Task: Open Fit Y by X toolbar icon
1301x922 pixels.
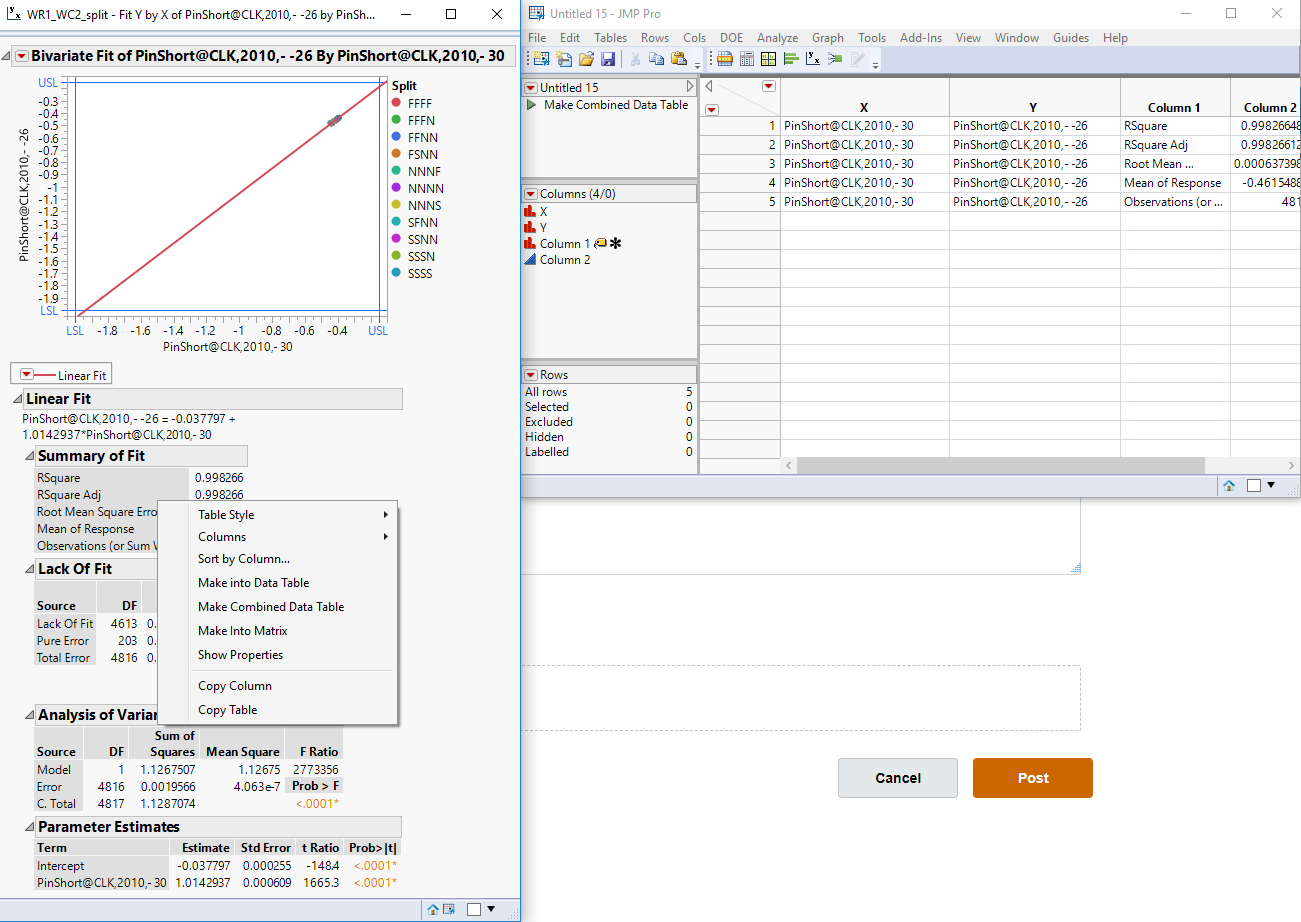Action: [x=812, y=58]
